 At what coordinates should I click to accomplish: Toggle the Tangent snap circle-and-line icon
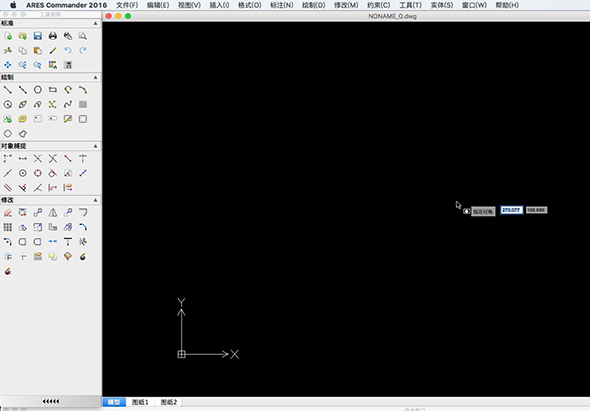53,173
